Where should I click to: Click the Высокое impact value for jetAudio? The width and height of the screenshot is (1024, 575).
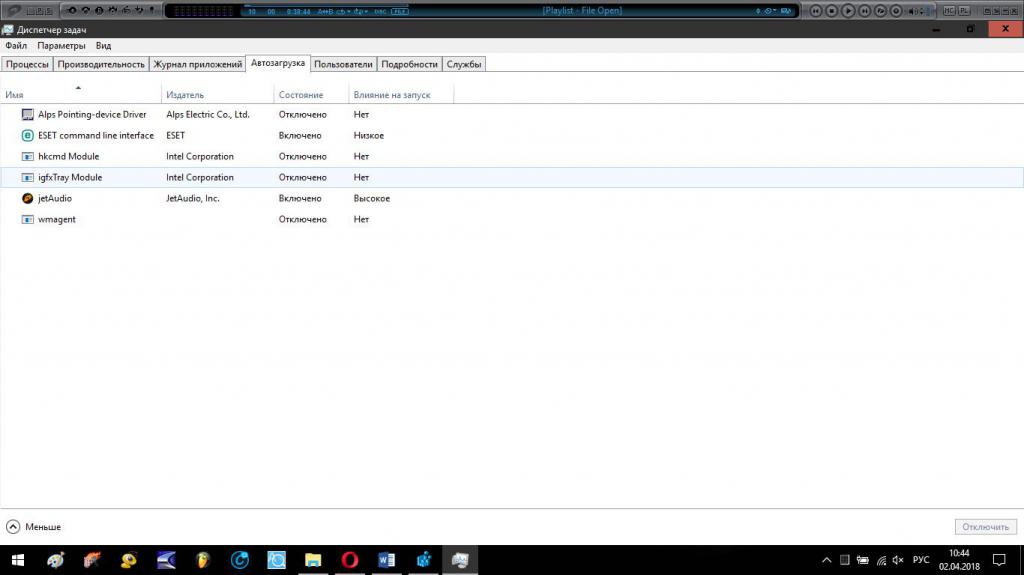(x=372, y=198)
